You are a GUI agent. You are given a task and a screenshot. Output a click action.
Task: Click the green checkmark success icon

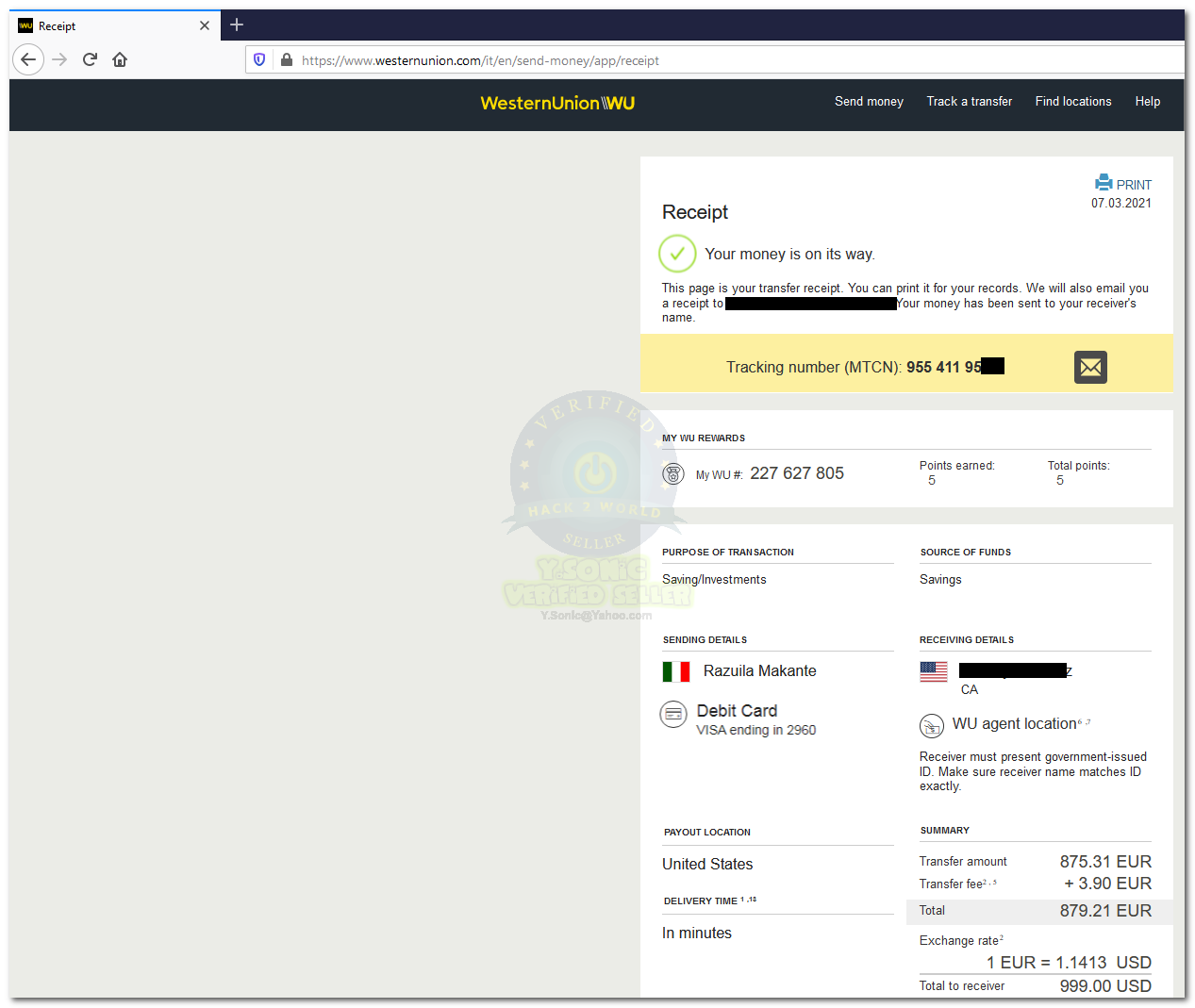coord(677,254)
